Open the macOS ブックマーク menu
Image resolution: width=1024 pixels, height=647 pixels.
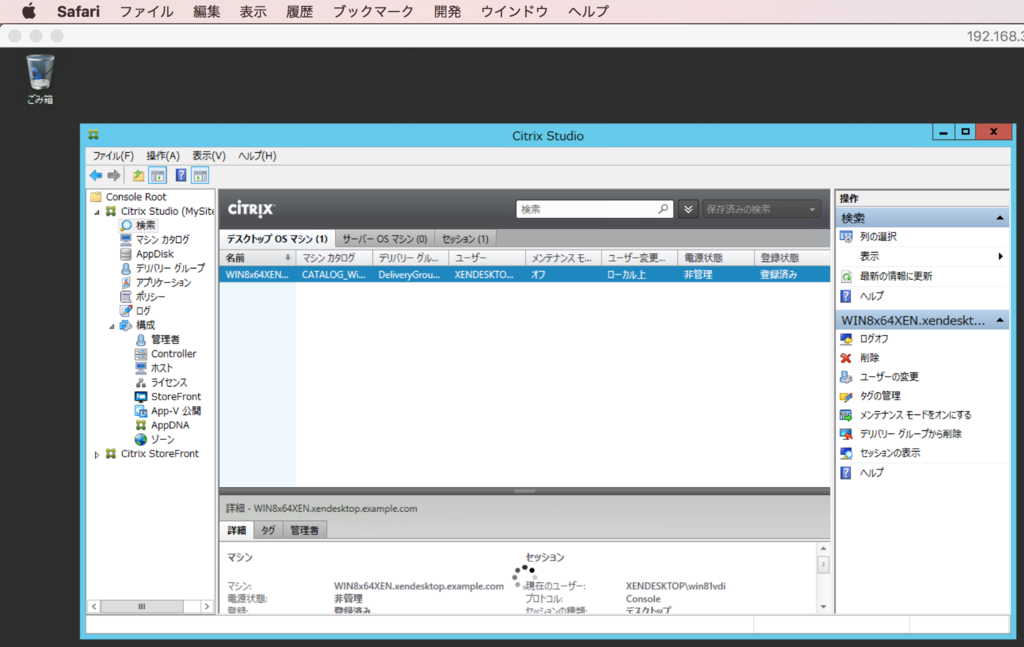373,11
